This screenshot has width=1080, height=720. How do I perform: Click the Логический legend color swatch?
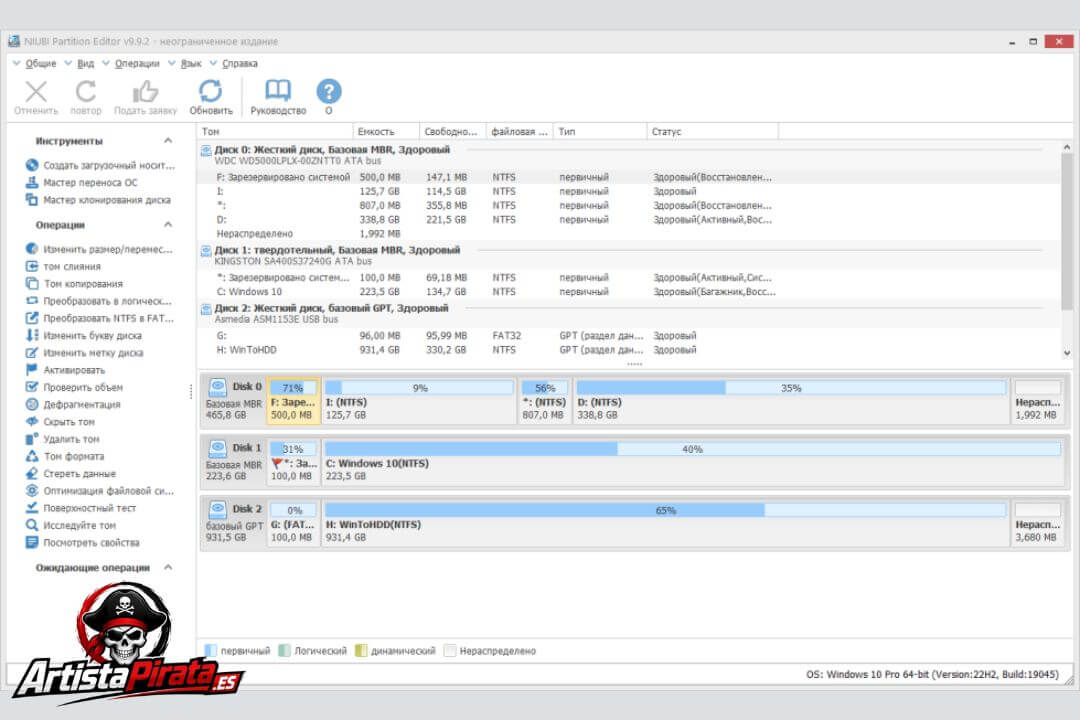[284, 650]
